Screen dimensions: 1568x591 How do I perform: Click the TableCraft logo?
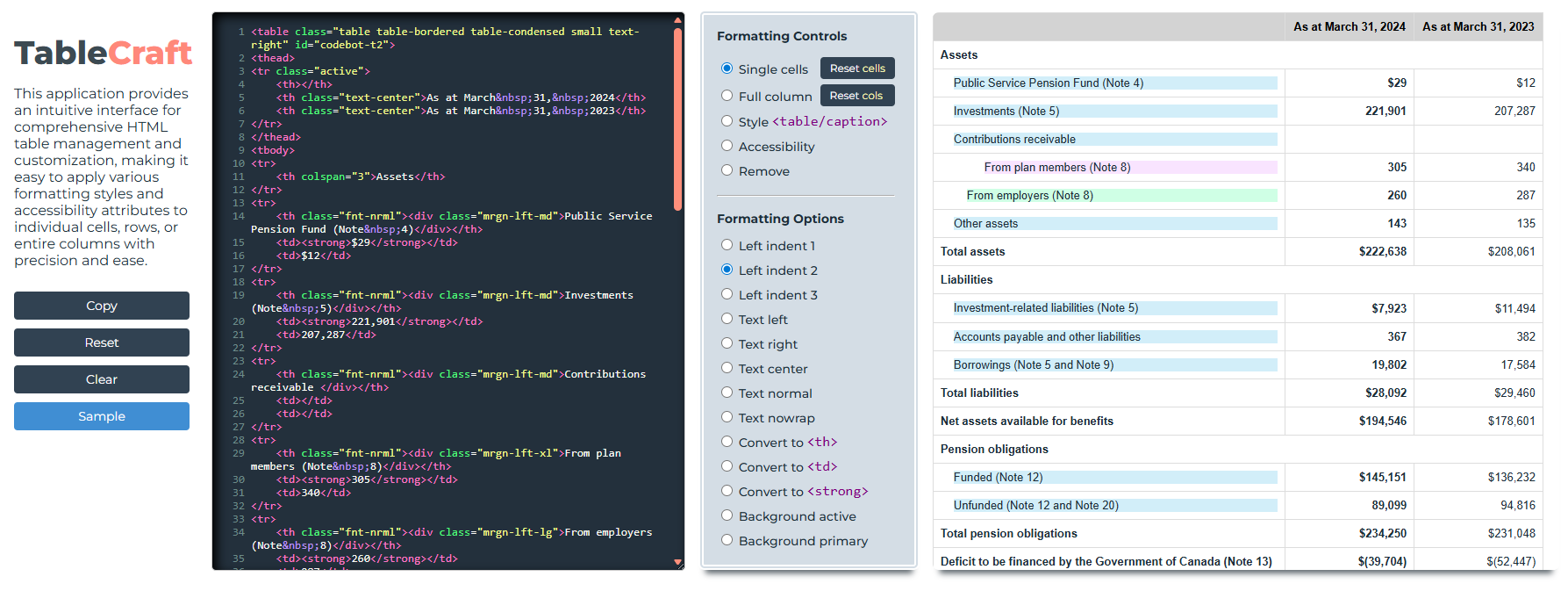(x=103, y=54)
